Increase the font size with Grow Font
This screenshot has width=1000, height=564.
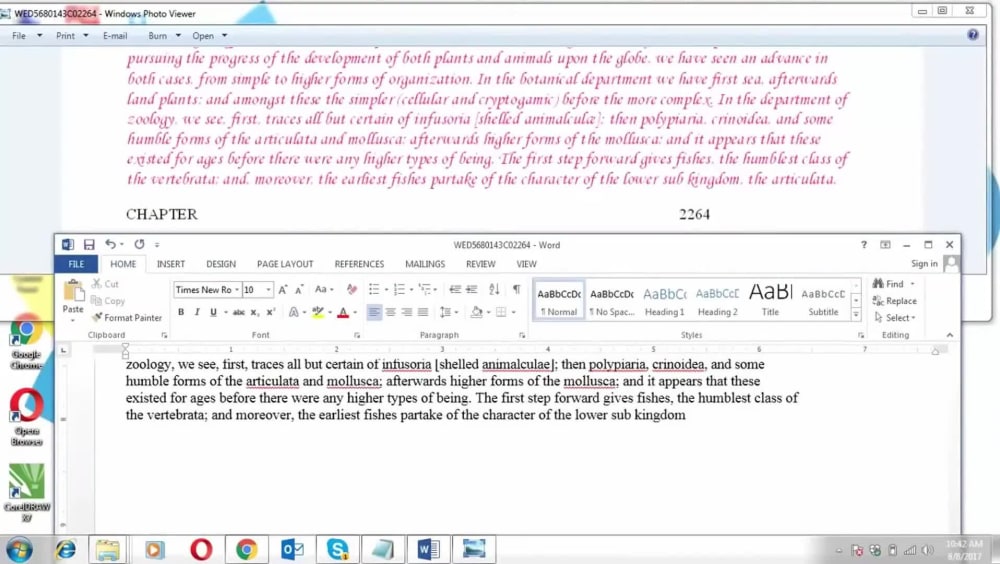(x=283, y=290)
